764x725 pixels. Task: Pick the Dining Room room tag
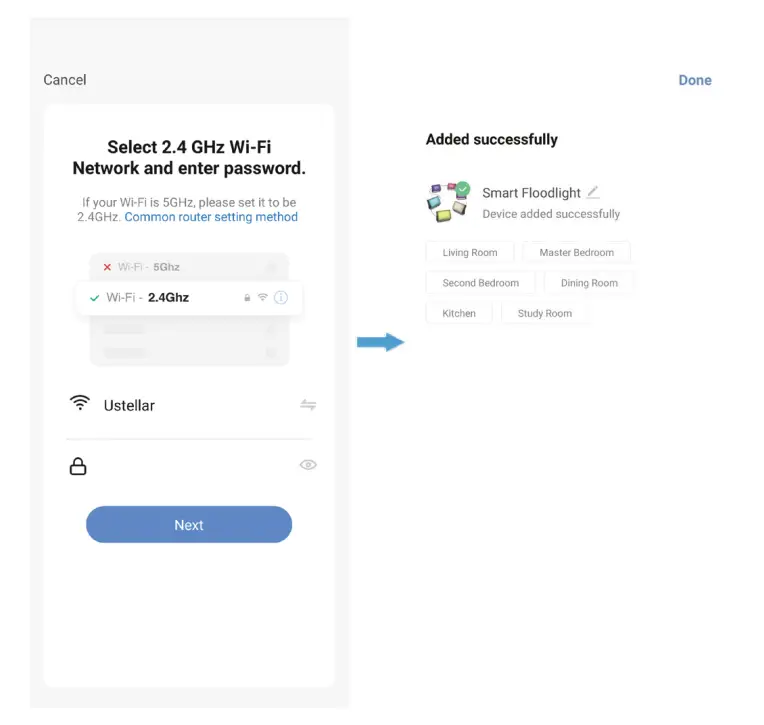click(589, 283)
